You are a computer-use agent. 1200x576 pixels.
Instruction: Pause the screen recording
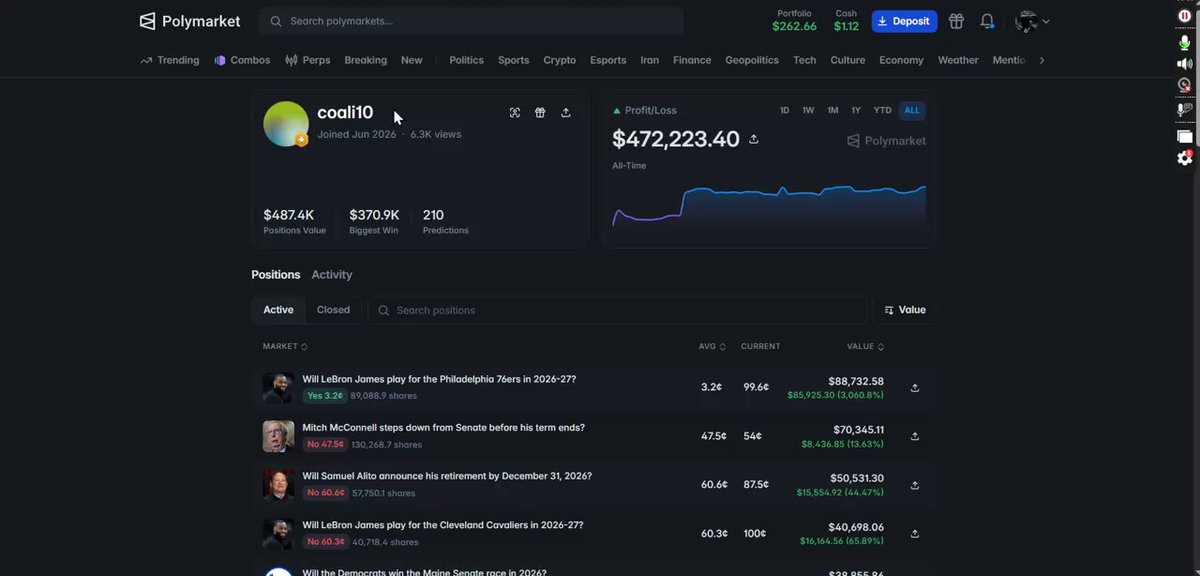(x=1185, y=16)
